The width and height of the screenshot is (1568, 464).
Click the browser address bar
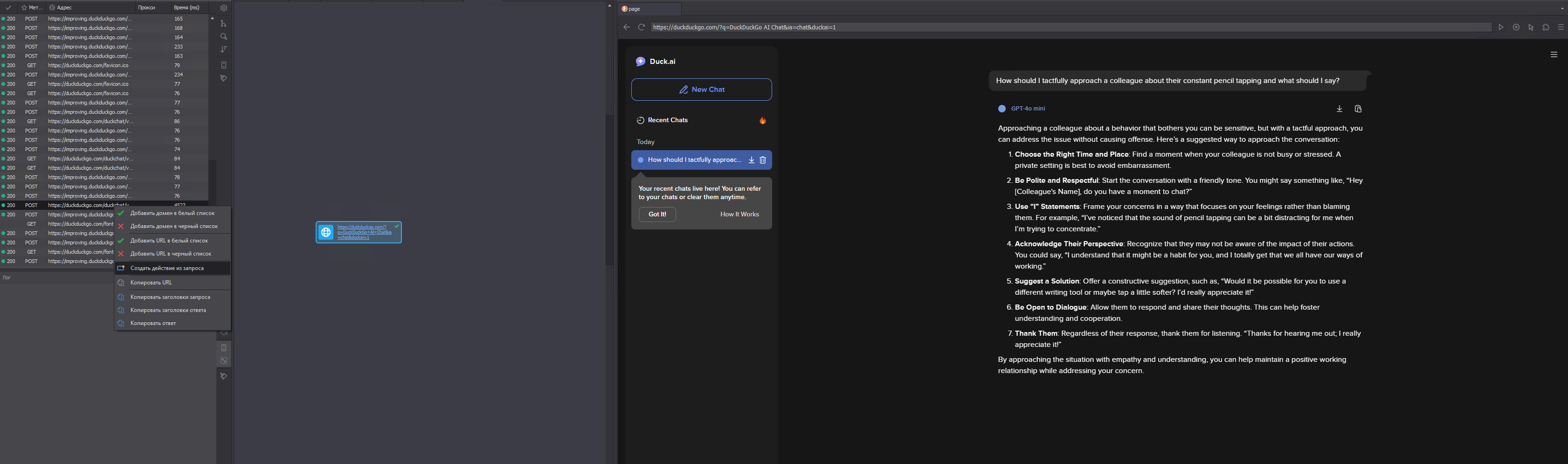click(1071, 28)
